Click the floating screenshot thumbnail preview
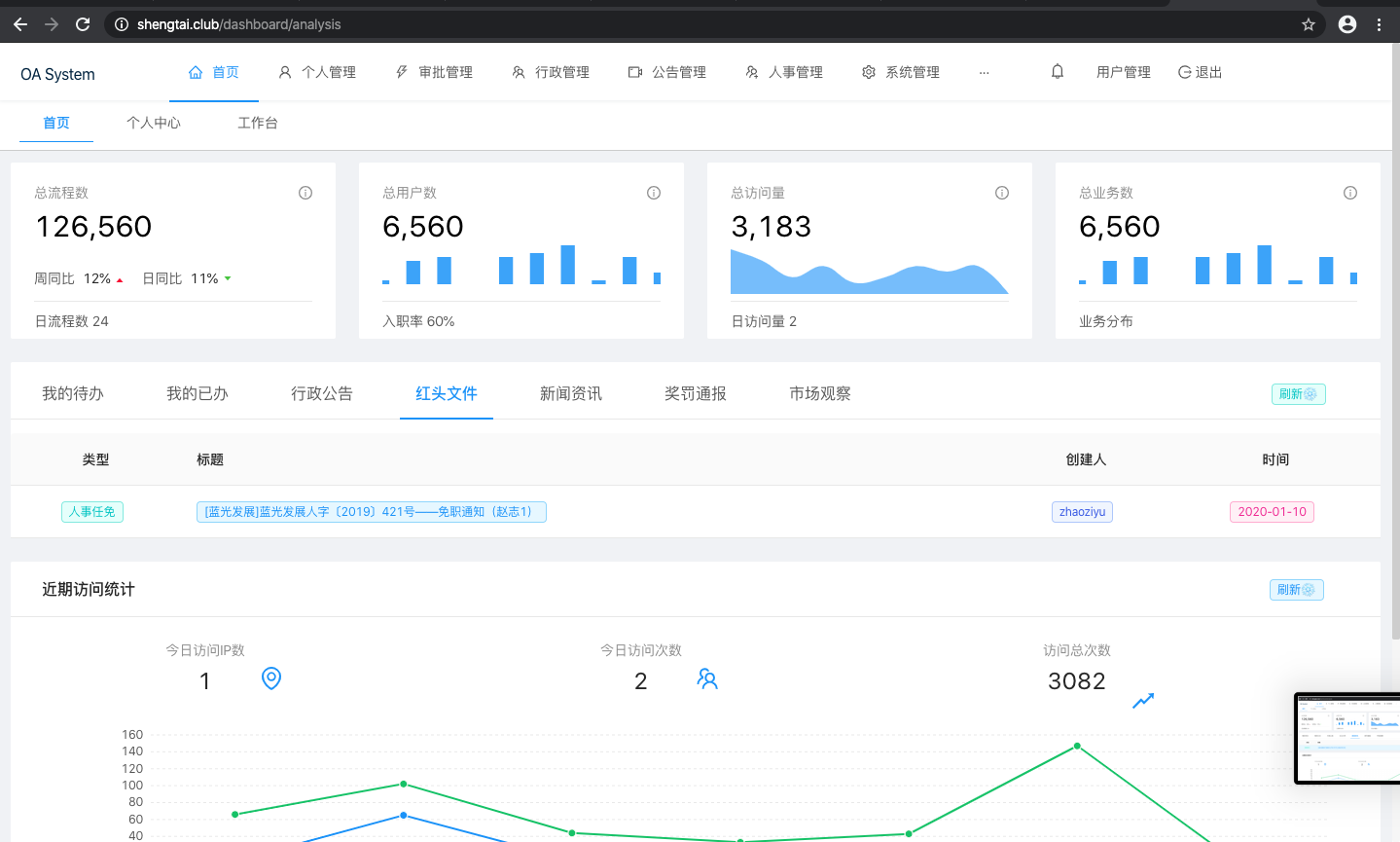 pyautogui.click(x=1347, y=738)
